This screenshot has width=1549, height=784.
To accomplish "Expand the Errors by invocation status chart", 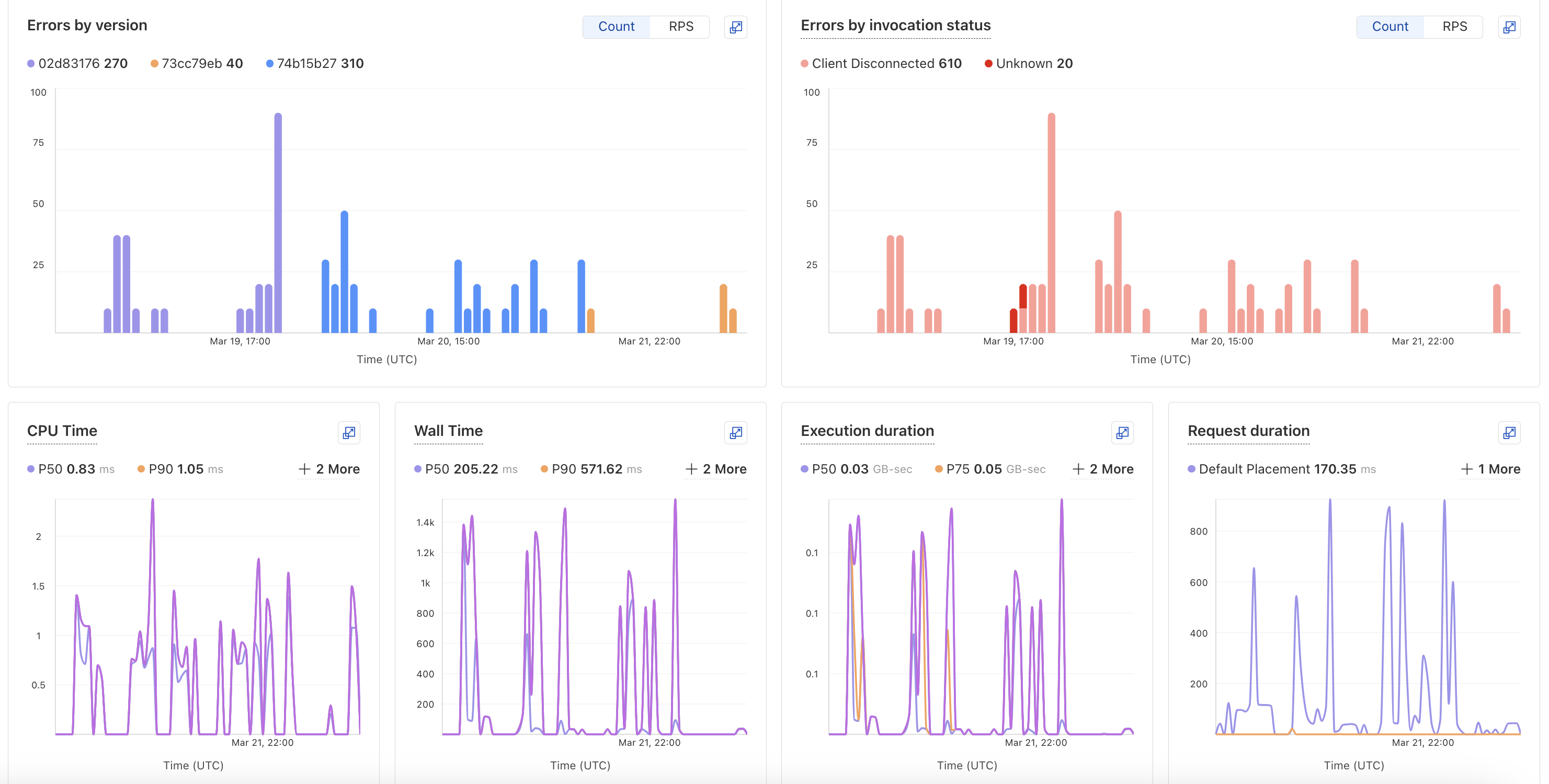I will (1509, 27).
